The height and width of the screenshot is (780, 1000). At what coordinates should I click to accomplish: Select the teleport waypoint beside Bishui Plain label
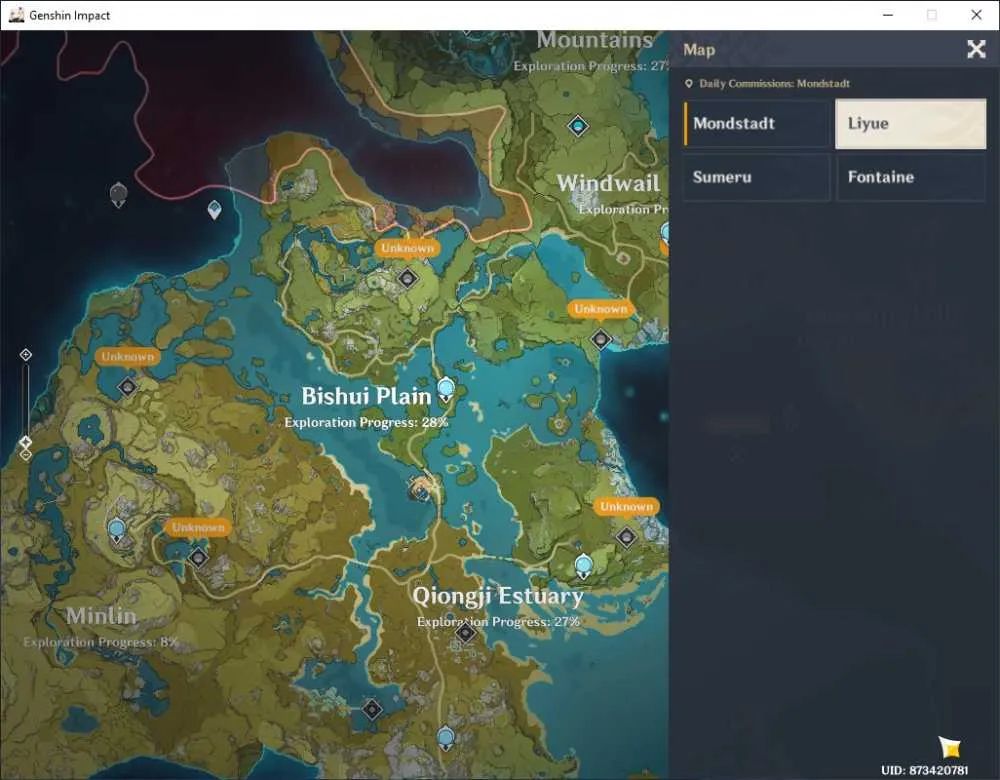click(446, 388)
